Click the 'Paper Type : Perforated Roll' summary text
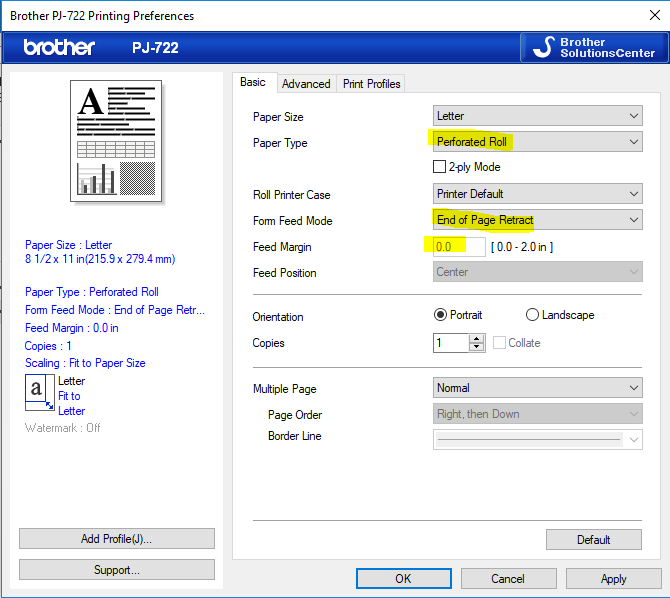Viewport: 670px width, 598px height. coord(92,292)
